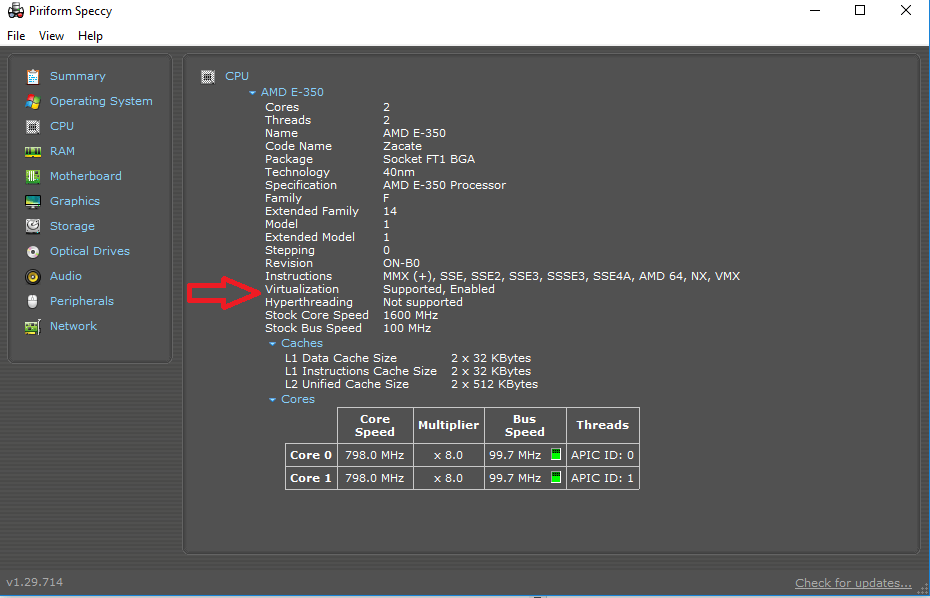The height and width of the screenshot is (598, 930).
Task: Show the Network section
Action: [74, 326]
